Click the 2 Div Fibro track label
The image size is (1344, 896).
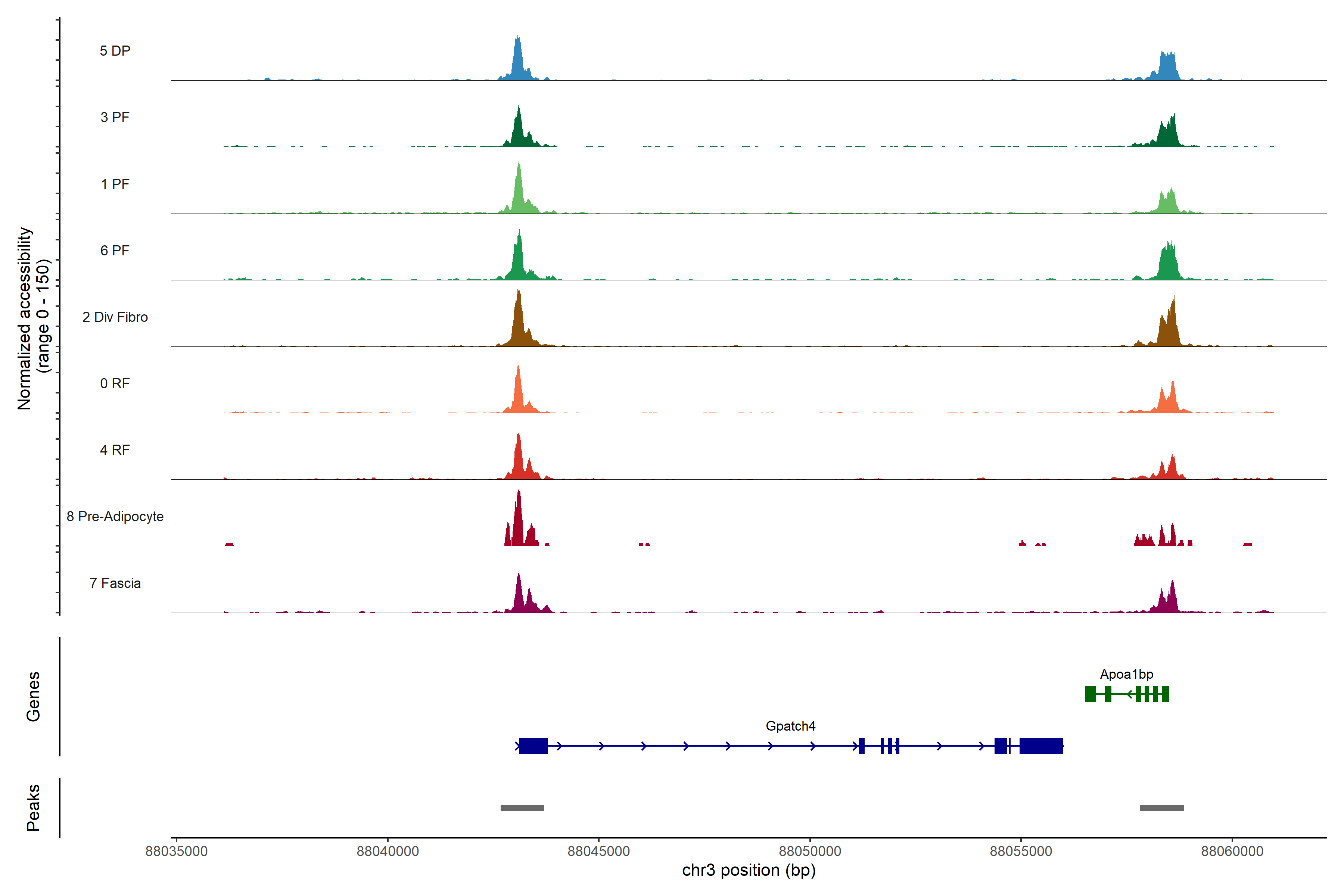[x=115, y=317]
